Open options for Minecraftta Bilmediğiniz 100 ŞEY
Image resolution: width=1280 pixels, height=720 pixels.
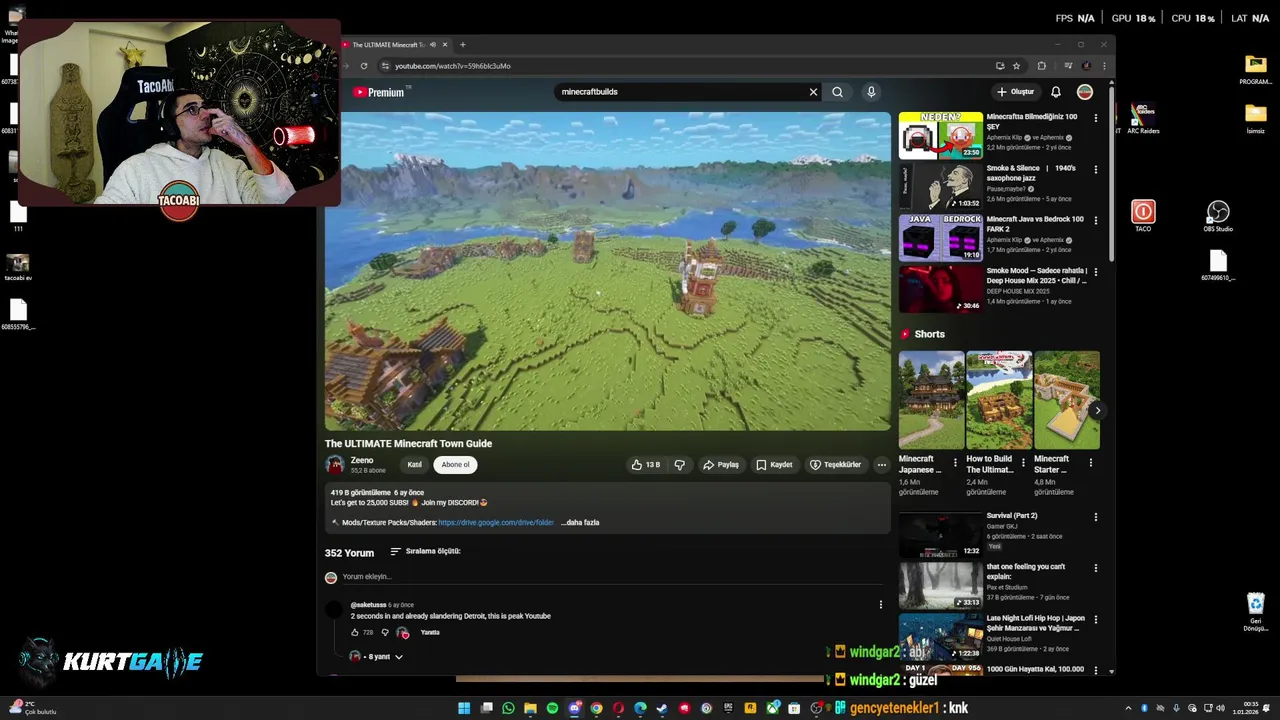[x=1096, y=118]
